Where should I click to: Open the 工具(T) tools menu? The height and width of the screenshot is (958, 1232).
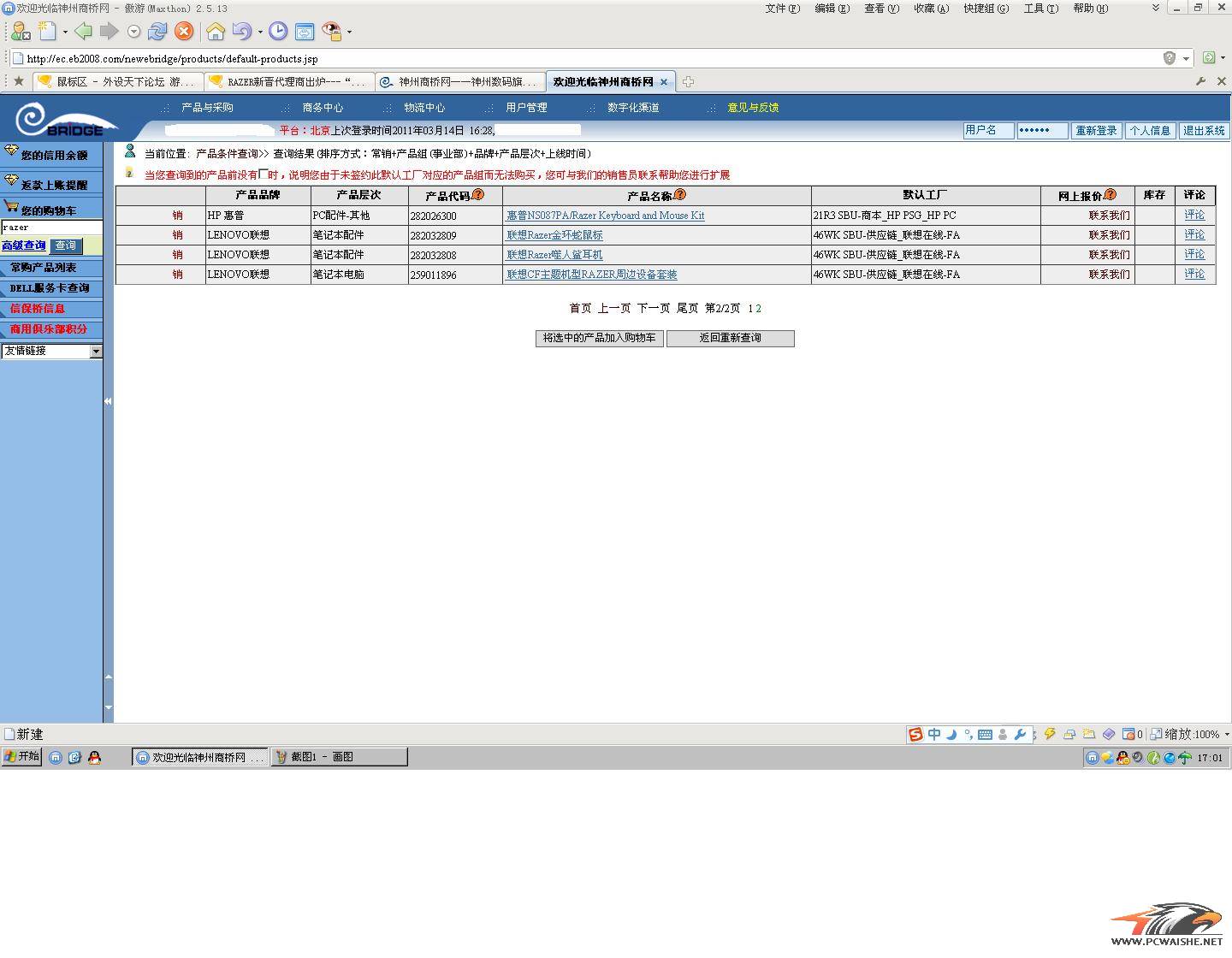point(1041,9)
